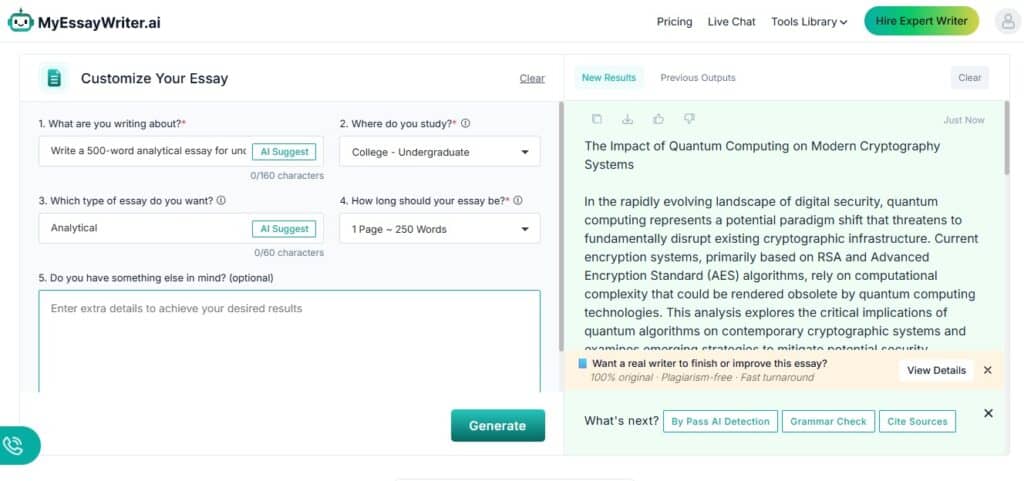Click the Hire Expert Writer button
The height and width of the screenshot is (481, 1024).
click(x=921, y=21)
